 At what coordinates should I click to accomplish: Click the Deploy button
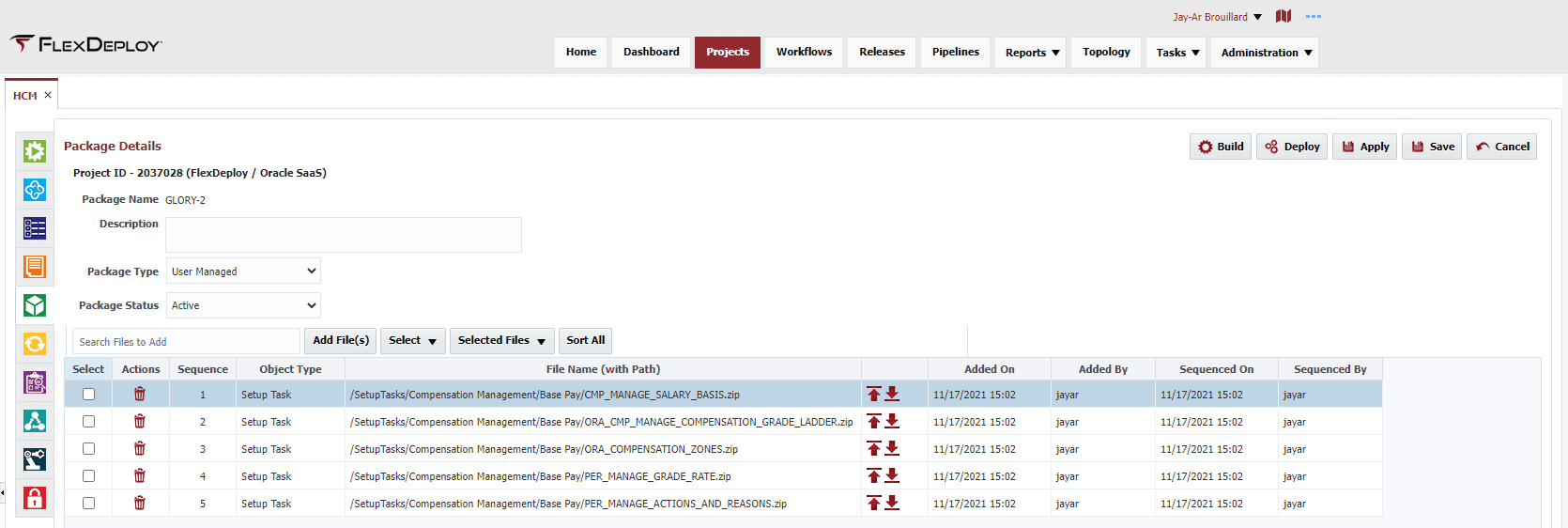(1292, 147)
